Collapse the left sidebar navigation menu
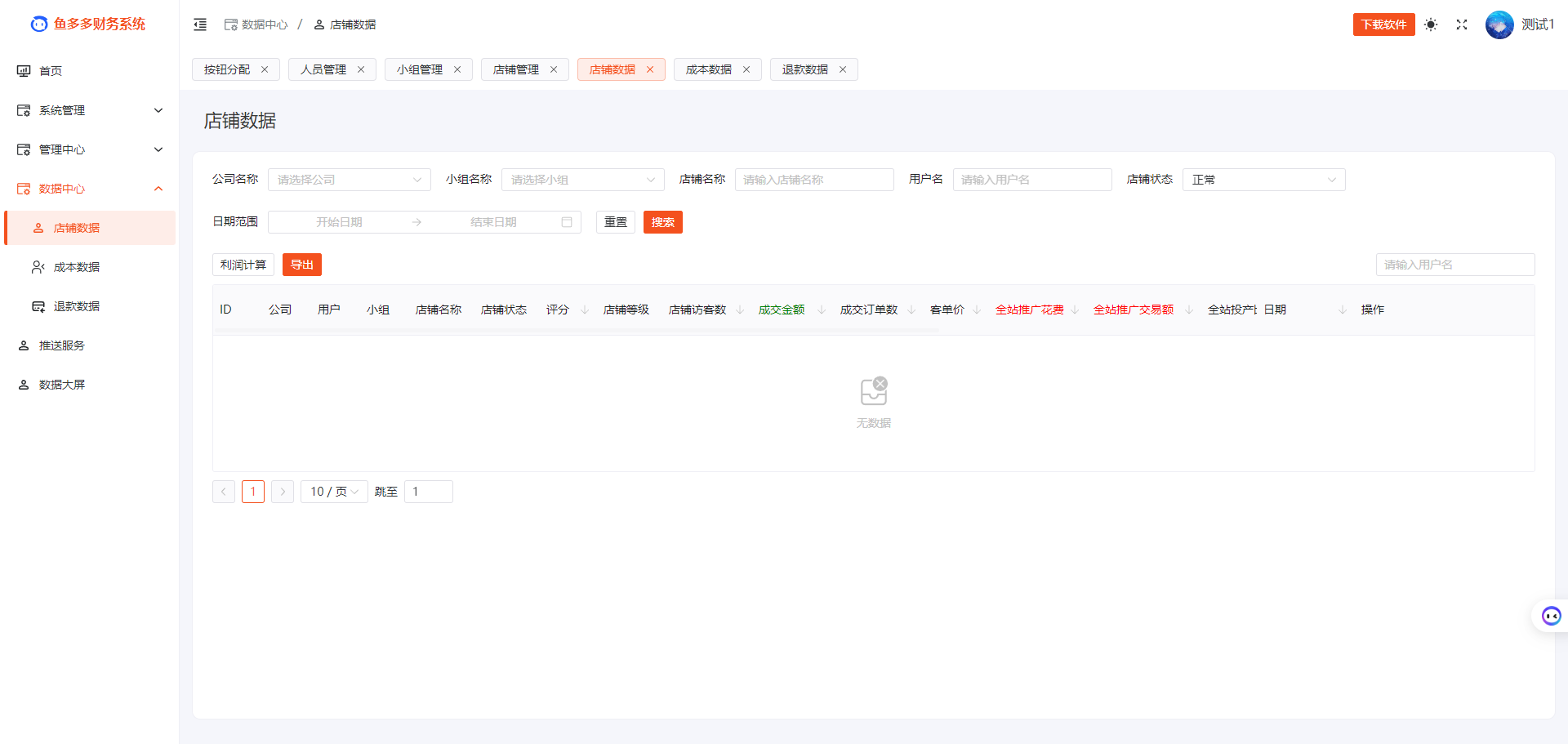 (199, 25)
